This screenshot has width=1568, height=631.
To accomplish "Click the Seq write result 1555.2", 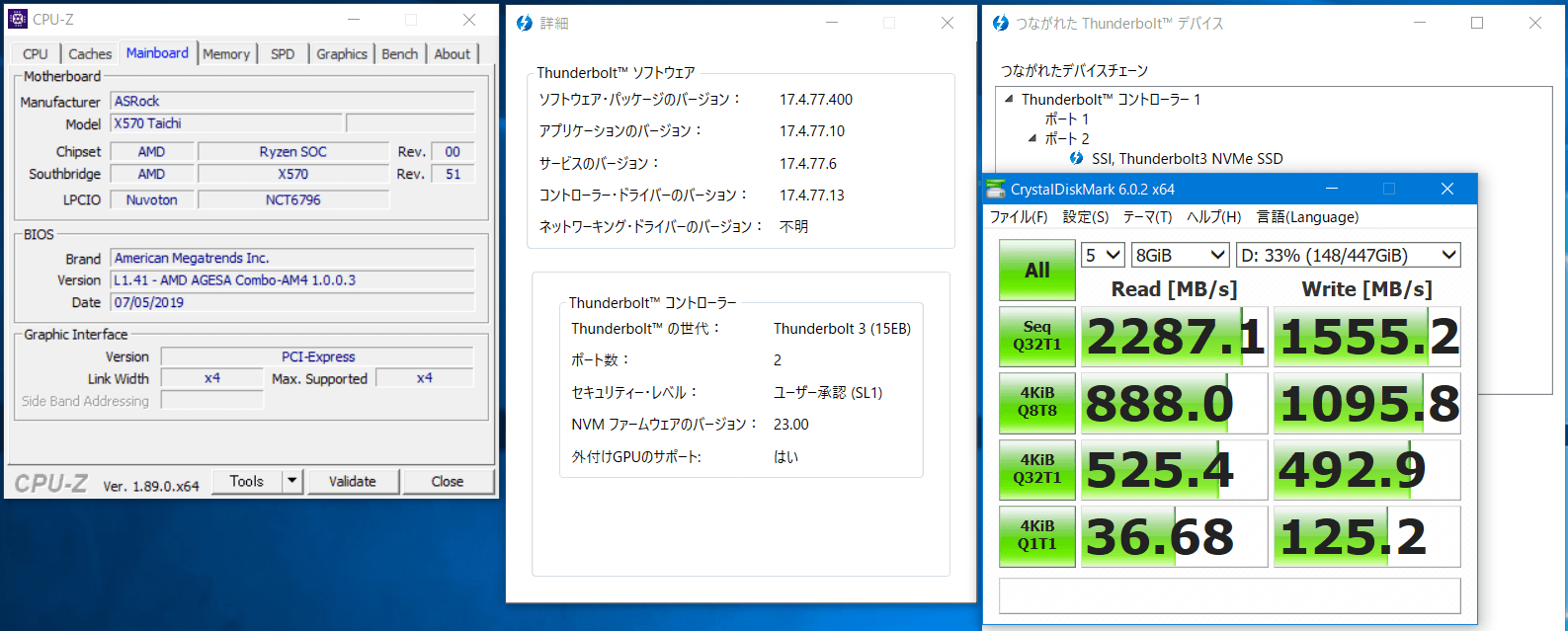I will 1367,337.
